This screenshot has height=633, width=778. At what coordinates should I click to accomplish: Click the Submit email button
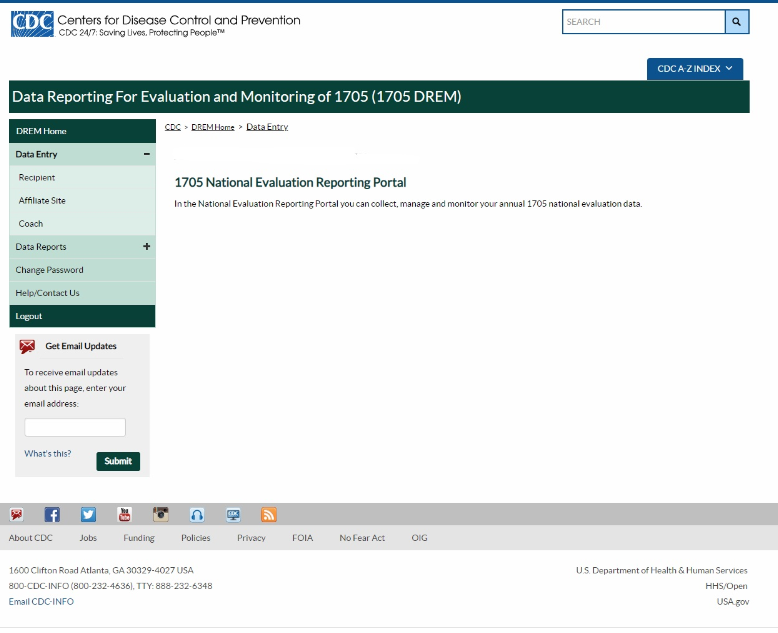(118, 461)
